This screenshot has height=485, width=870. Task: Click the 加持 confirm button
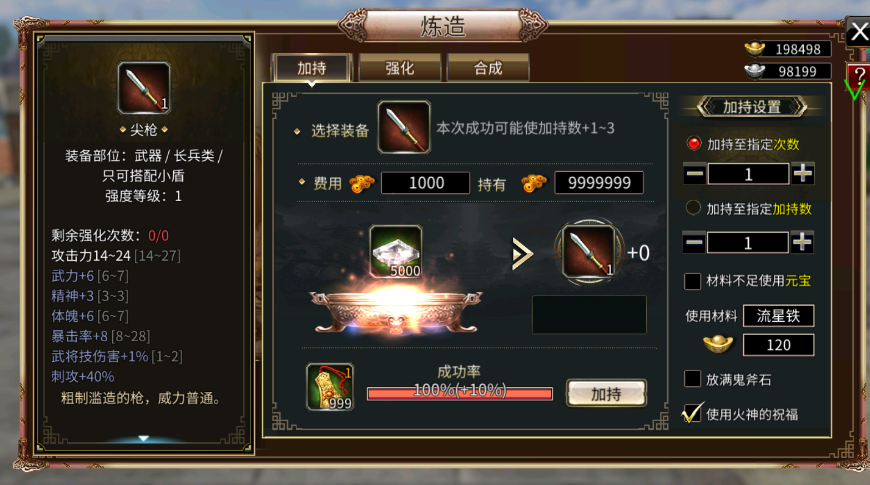point(606,393)
